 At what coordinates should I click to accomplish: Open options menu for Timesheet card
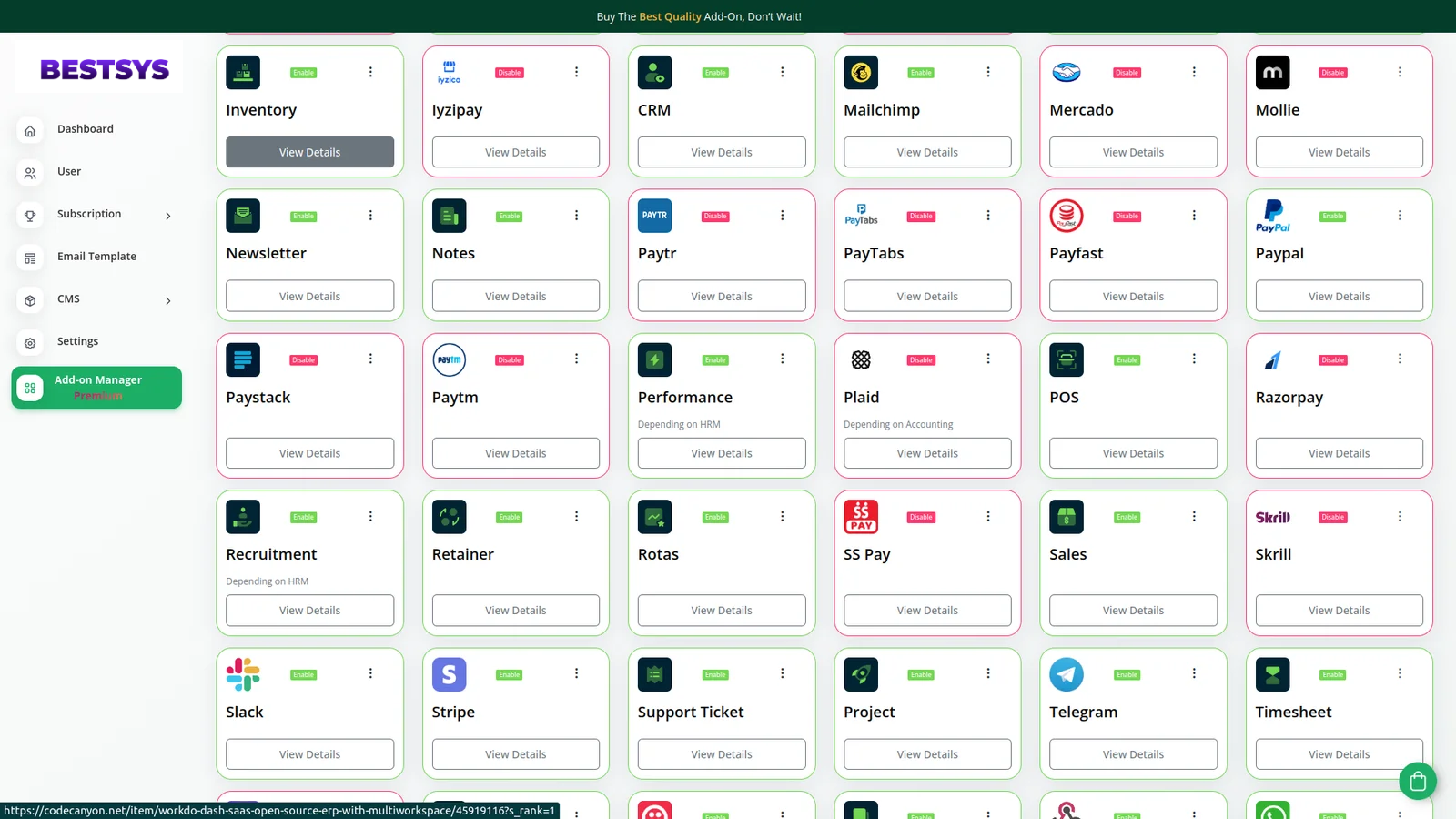coord(1400,673)
